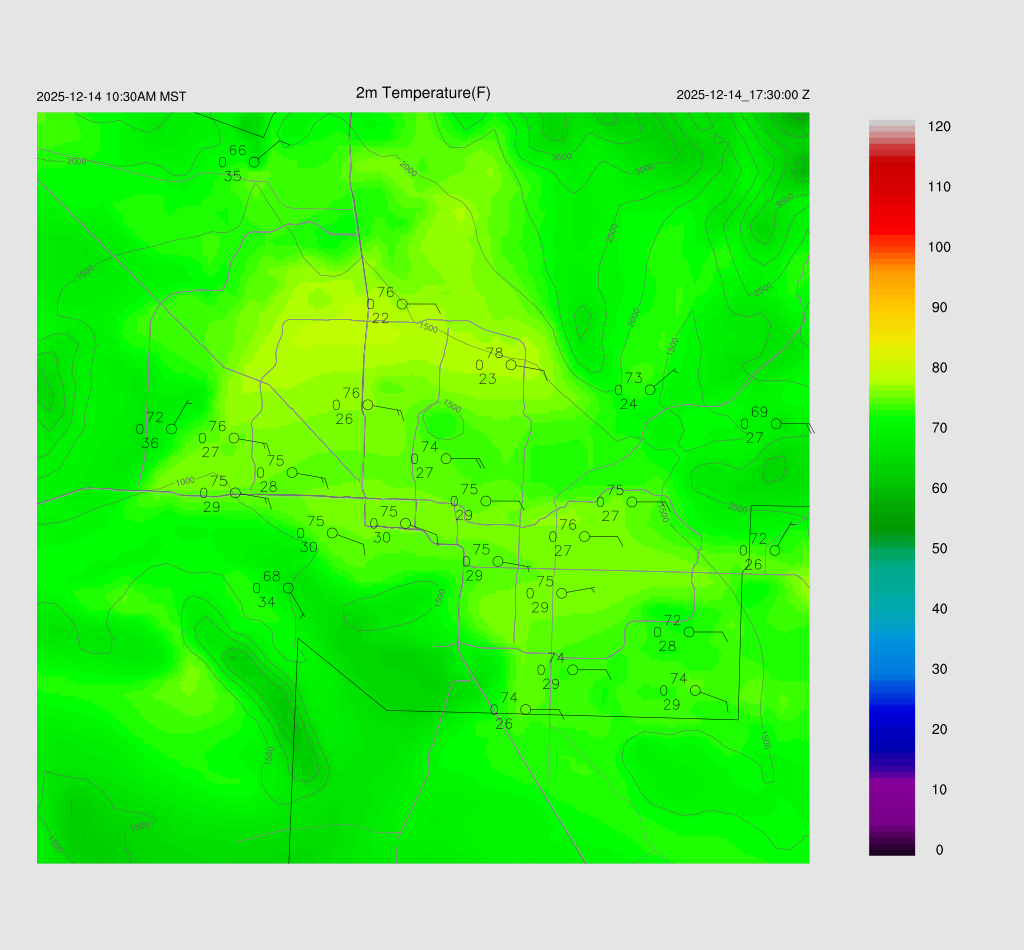Click the station circle reading 74 over 26
The image size is (1024, 950).
click(526, 710)
